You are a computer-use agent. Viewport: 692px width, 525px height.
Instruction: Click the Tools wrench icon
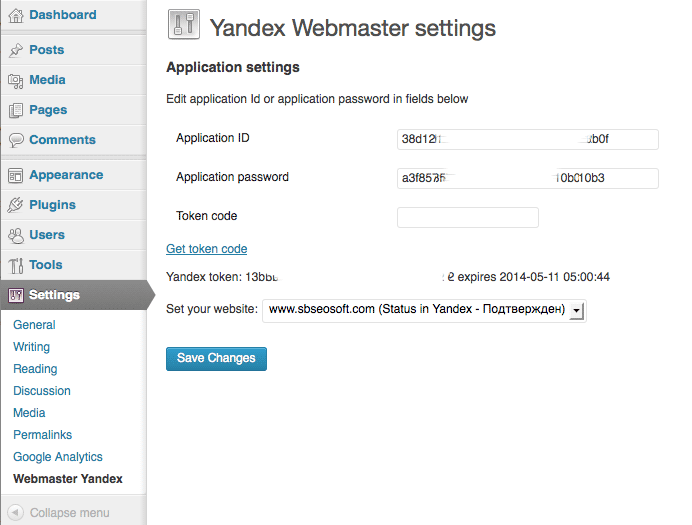tap(16, 265)
